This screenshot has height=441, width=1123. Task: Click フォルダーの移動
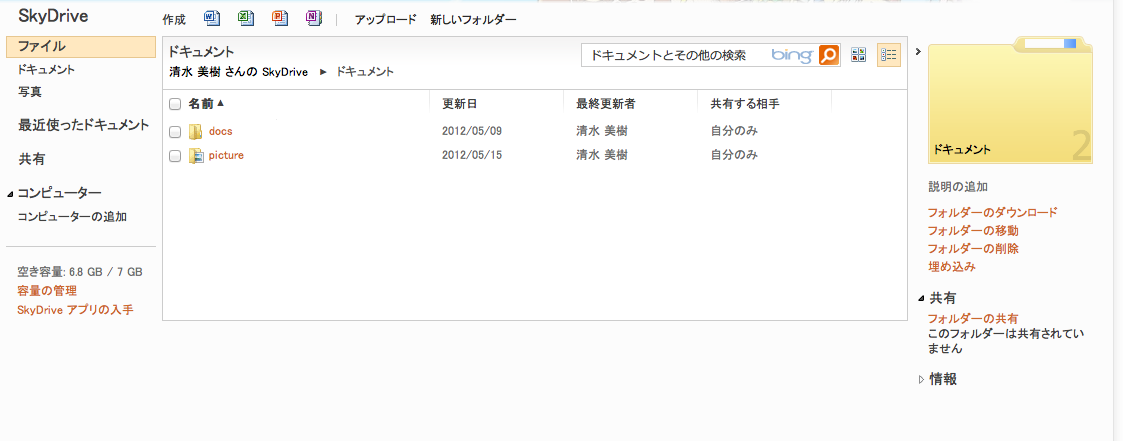tap(973, 231)
